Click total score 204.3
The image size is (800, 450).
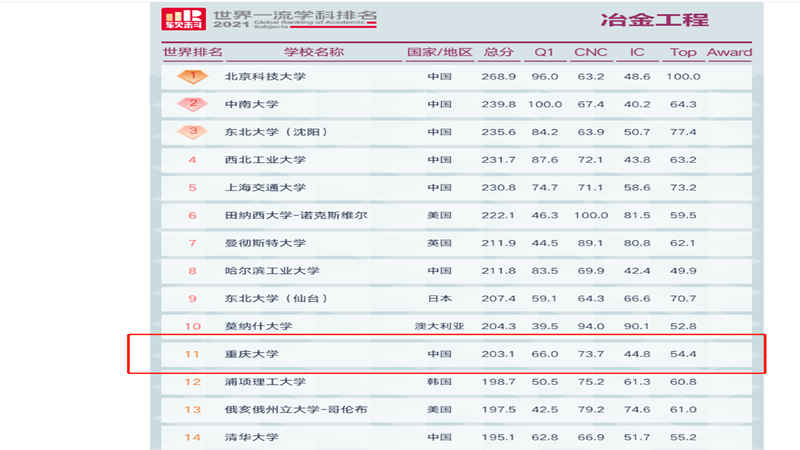[x=498, y=326]
